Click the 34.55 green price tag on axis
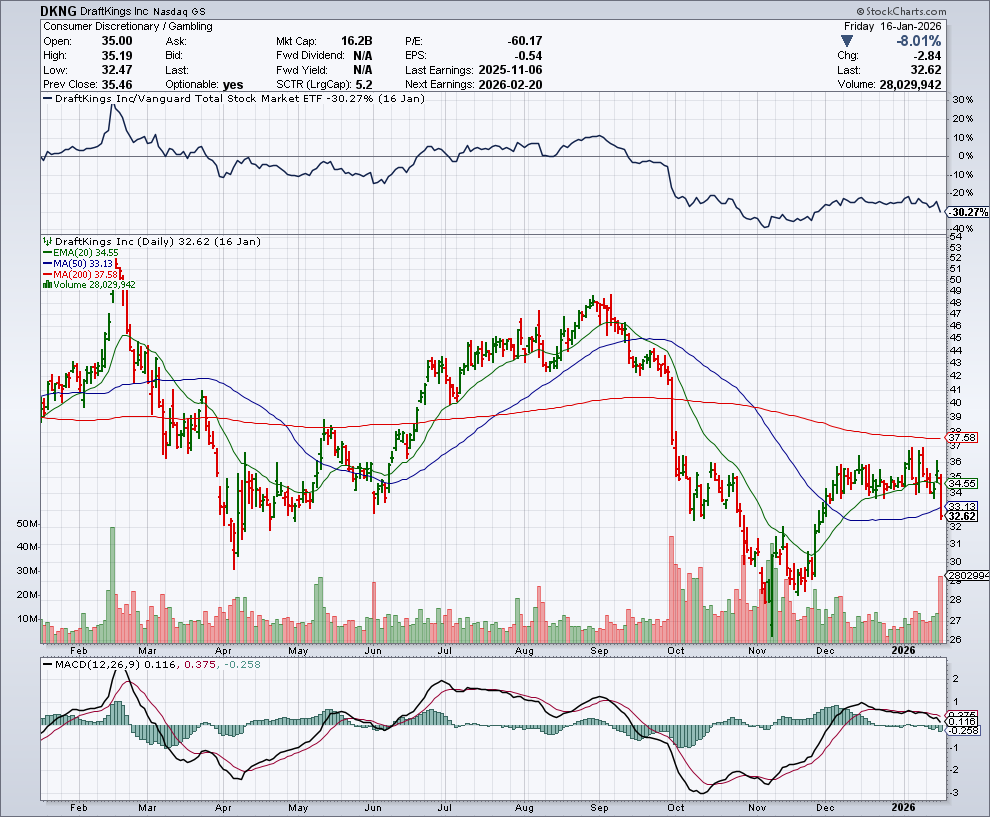Screen dimensions: 990x817 pyautogui.click(x=962, y=484)
